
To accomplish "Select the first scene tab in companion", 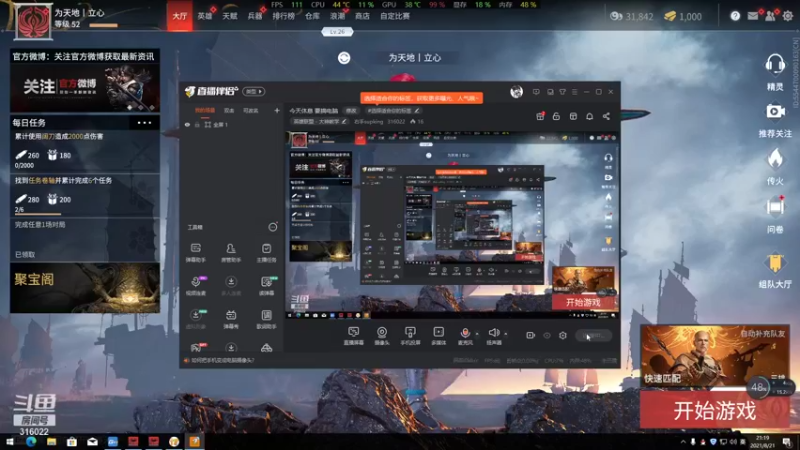I will (205, 110).
